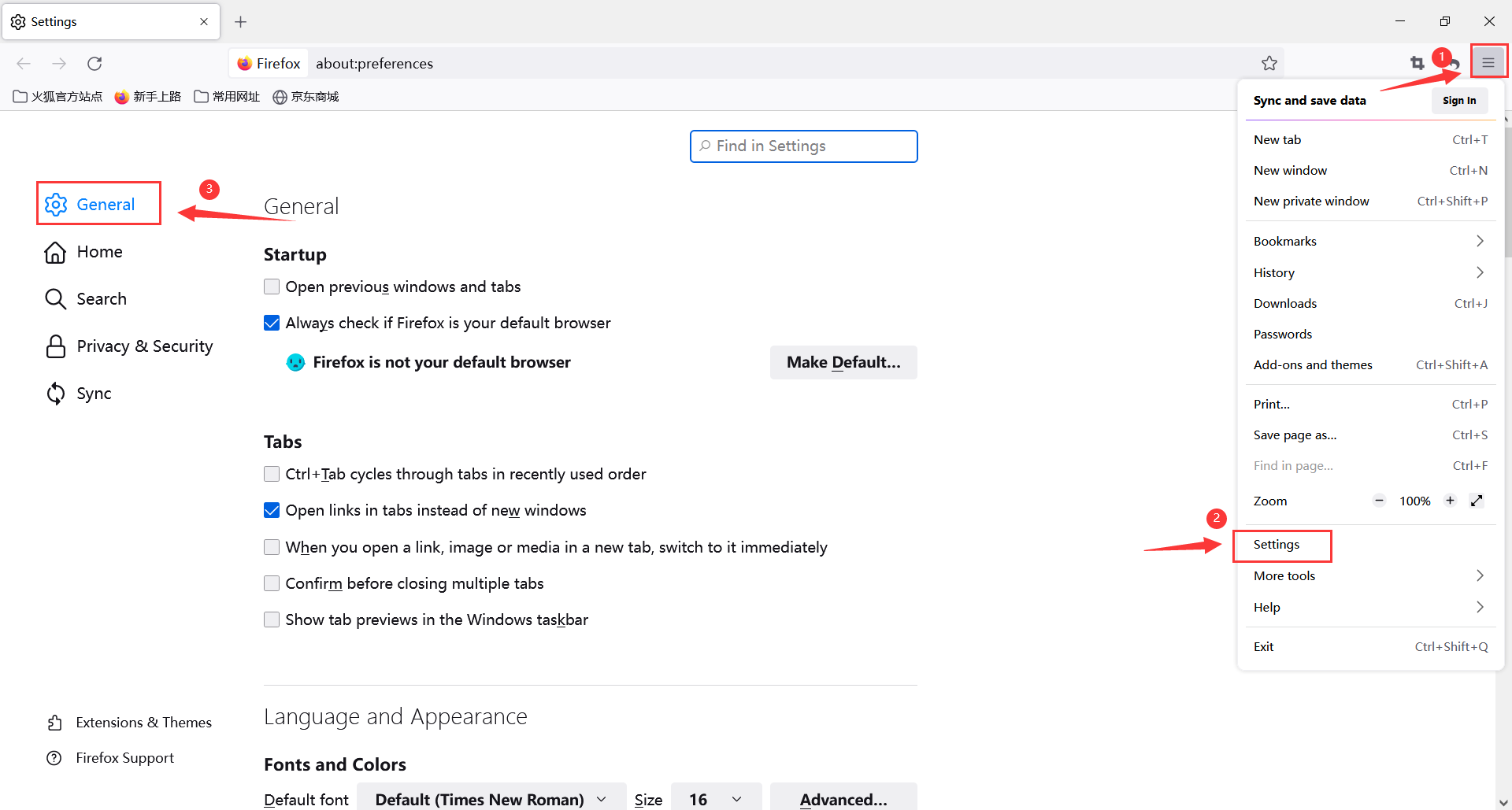Expand the Bookmarks submenu
Image resolution: width=1512 pixels, height=810 pixels.
[1369, 241]
